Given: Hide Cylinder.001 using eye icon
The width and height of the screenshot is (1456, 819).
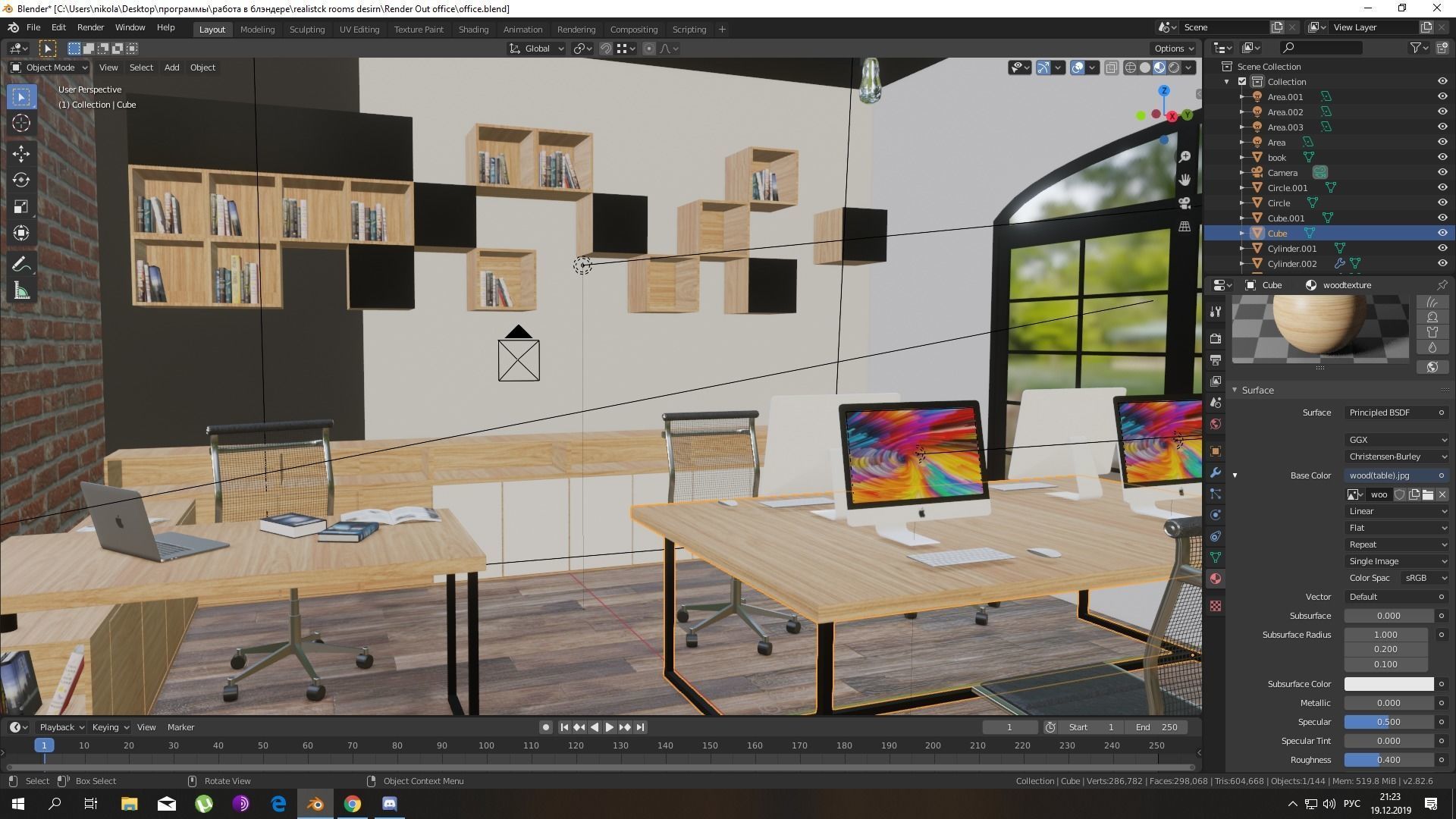Looking at the screenshot, I should point(1442,249).
